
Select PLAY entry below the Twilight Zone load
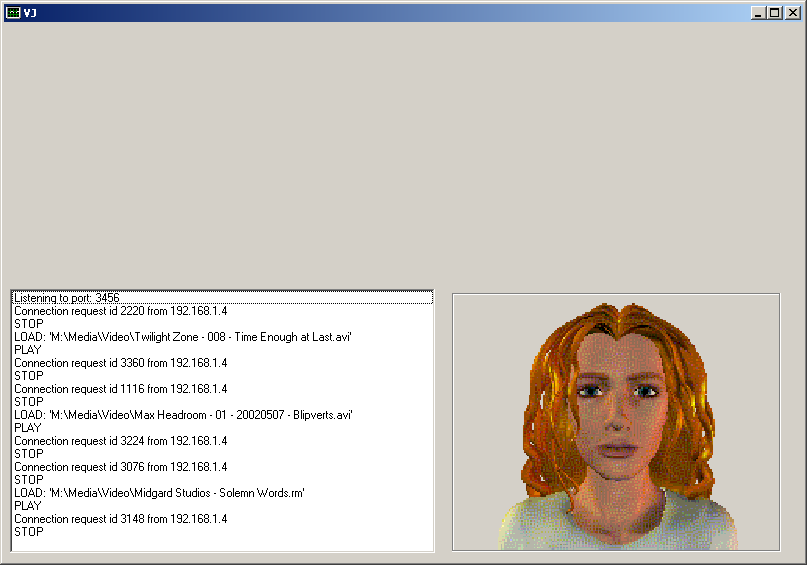click(28, 350)
